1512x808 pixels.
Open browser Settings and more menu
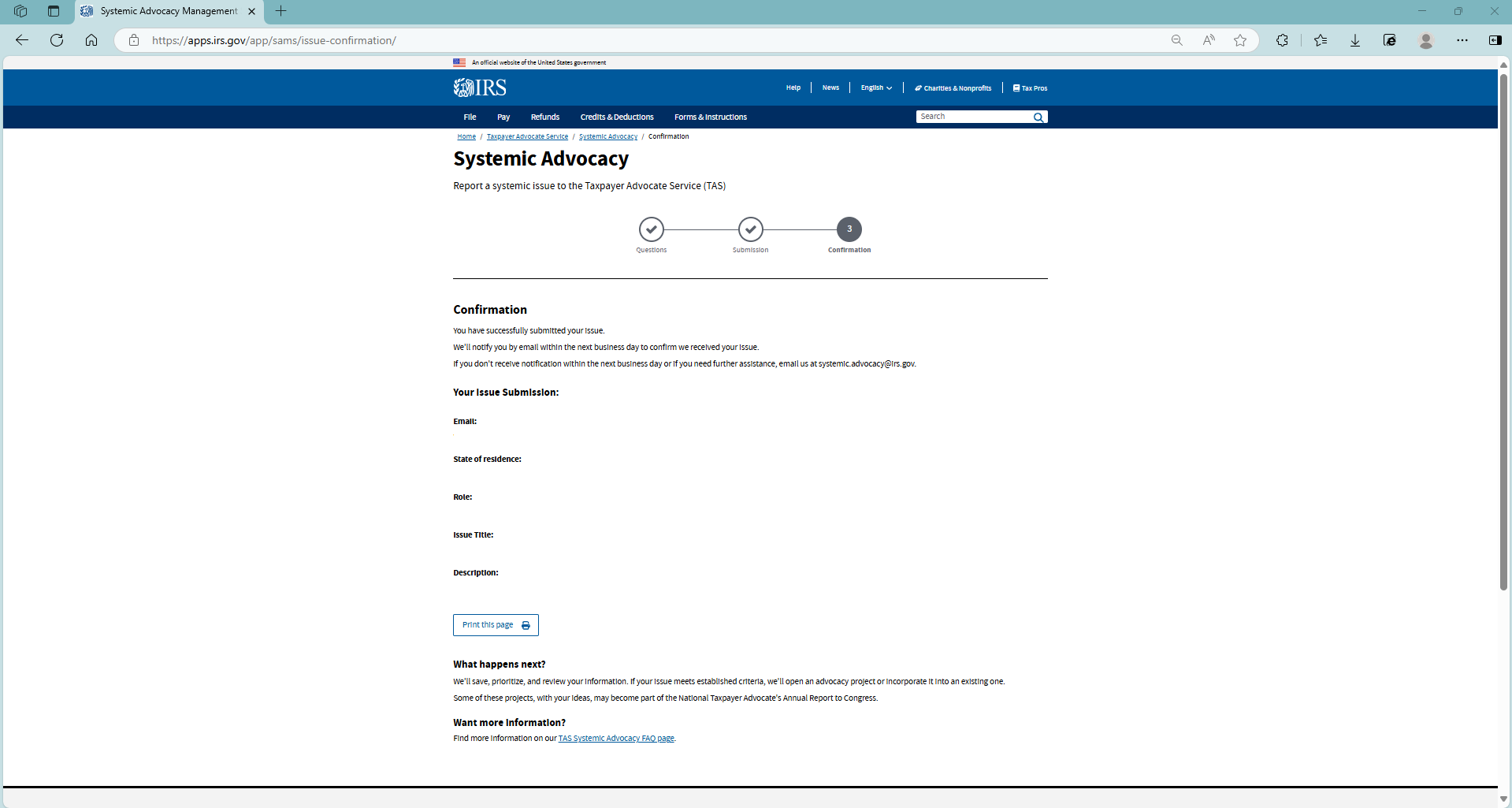tap(1462, 40)
